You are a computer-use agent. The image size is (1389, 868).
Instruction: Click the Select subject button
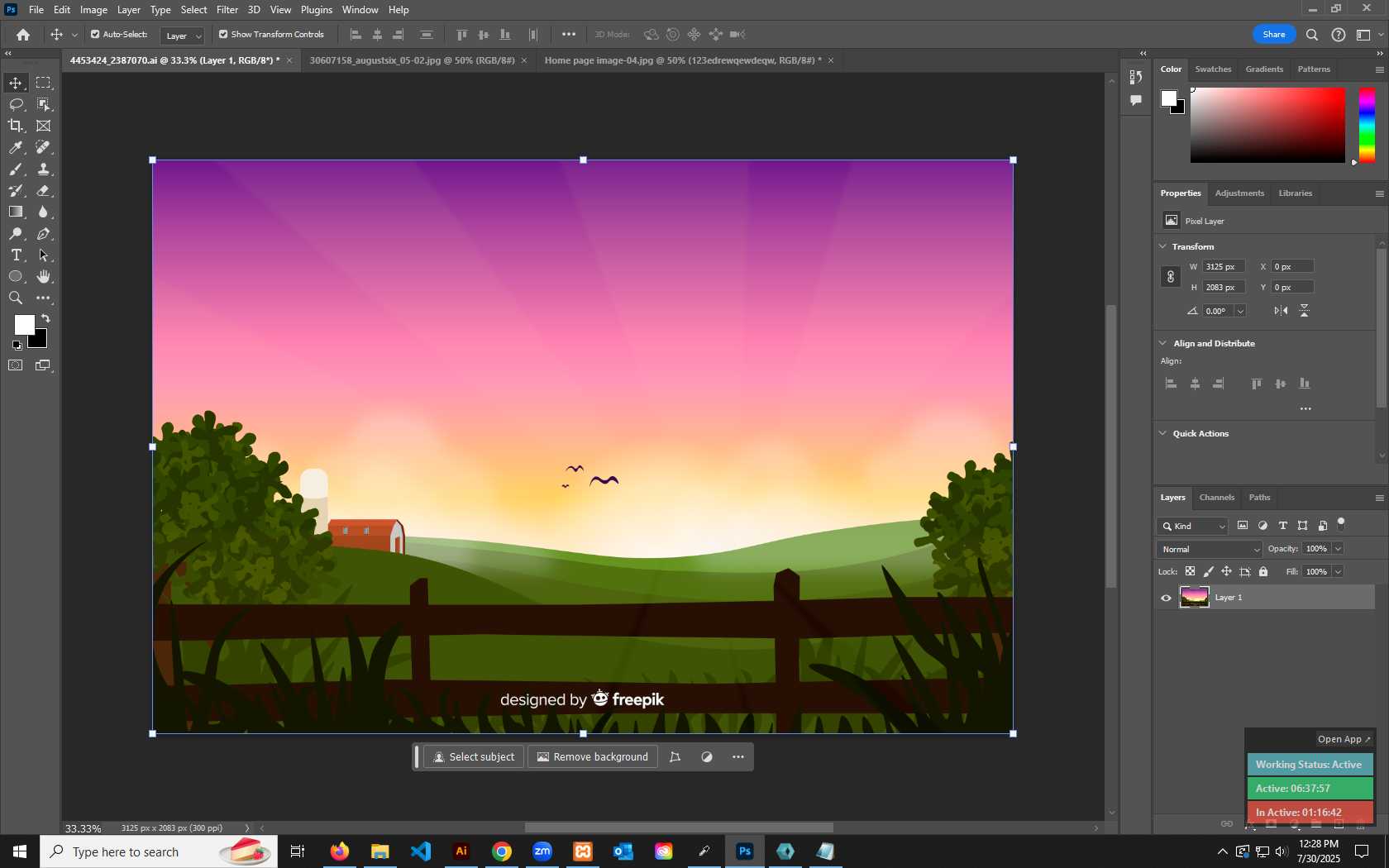pyautogui.click(x=474, y=757)
